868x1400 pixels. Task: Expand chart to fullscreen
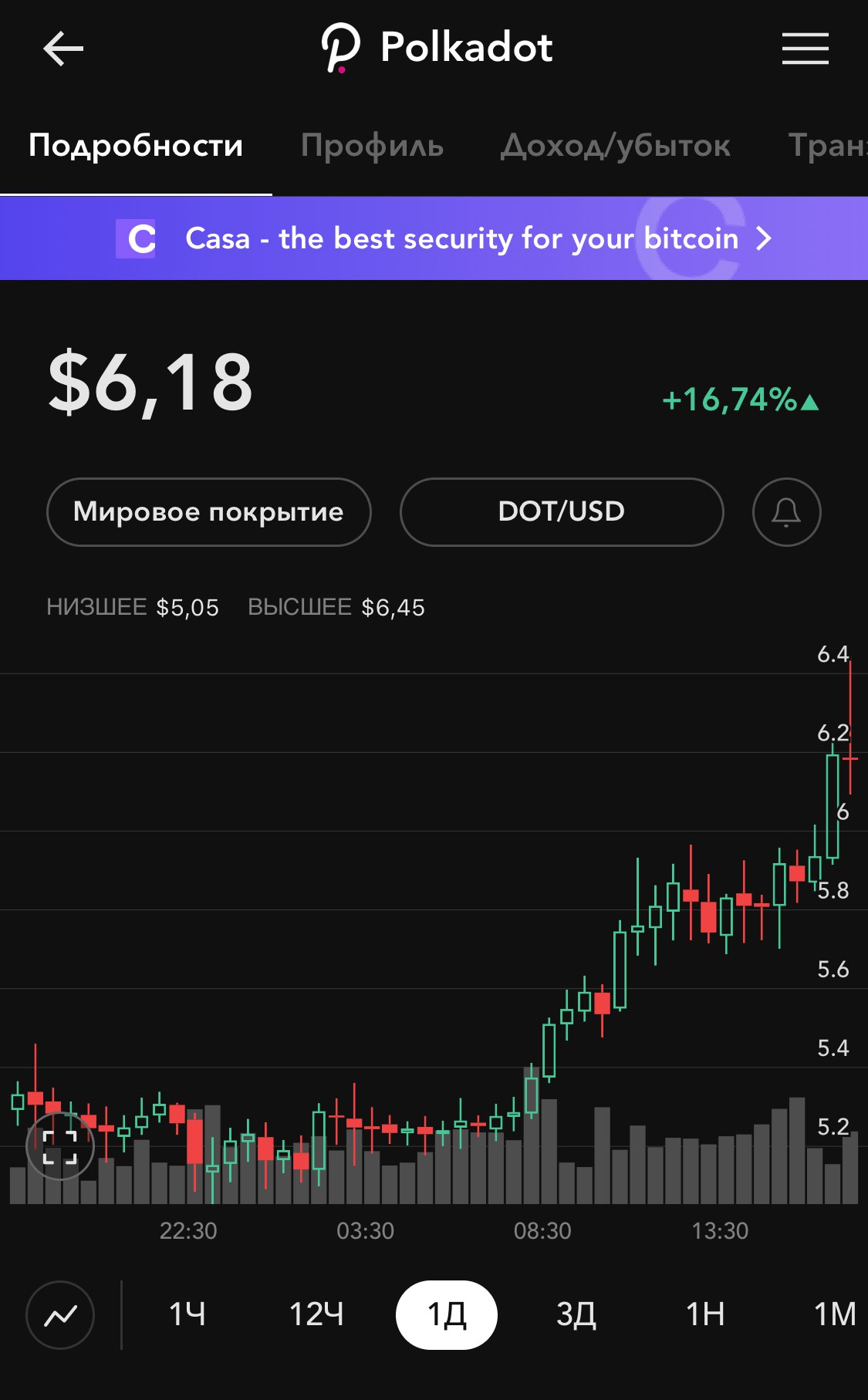(60, 1147)
